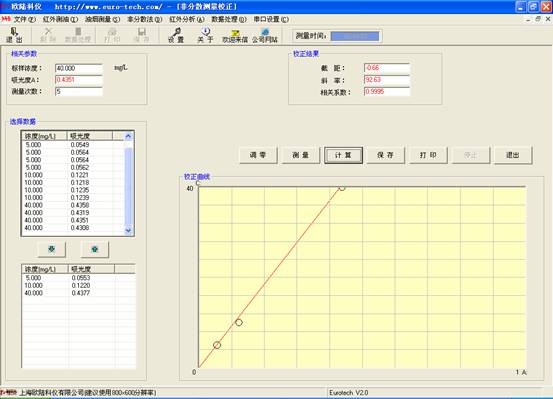
Task: Click the down-arrow button to add selected data
Action: click(51, 249)
